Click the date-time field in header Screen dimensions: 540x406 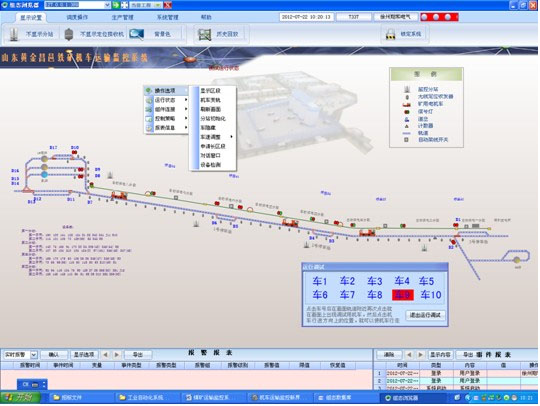[306, 17]
